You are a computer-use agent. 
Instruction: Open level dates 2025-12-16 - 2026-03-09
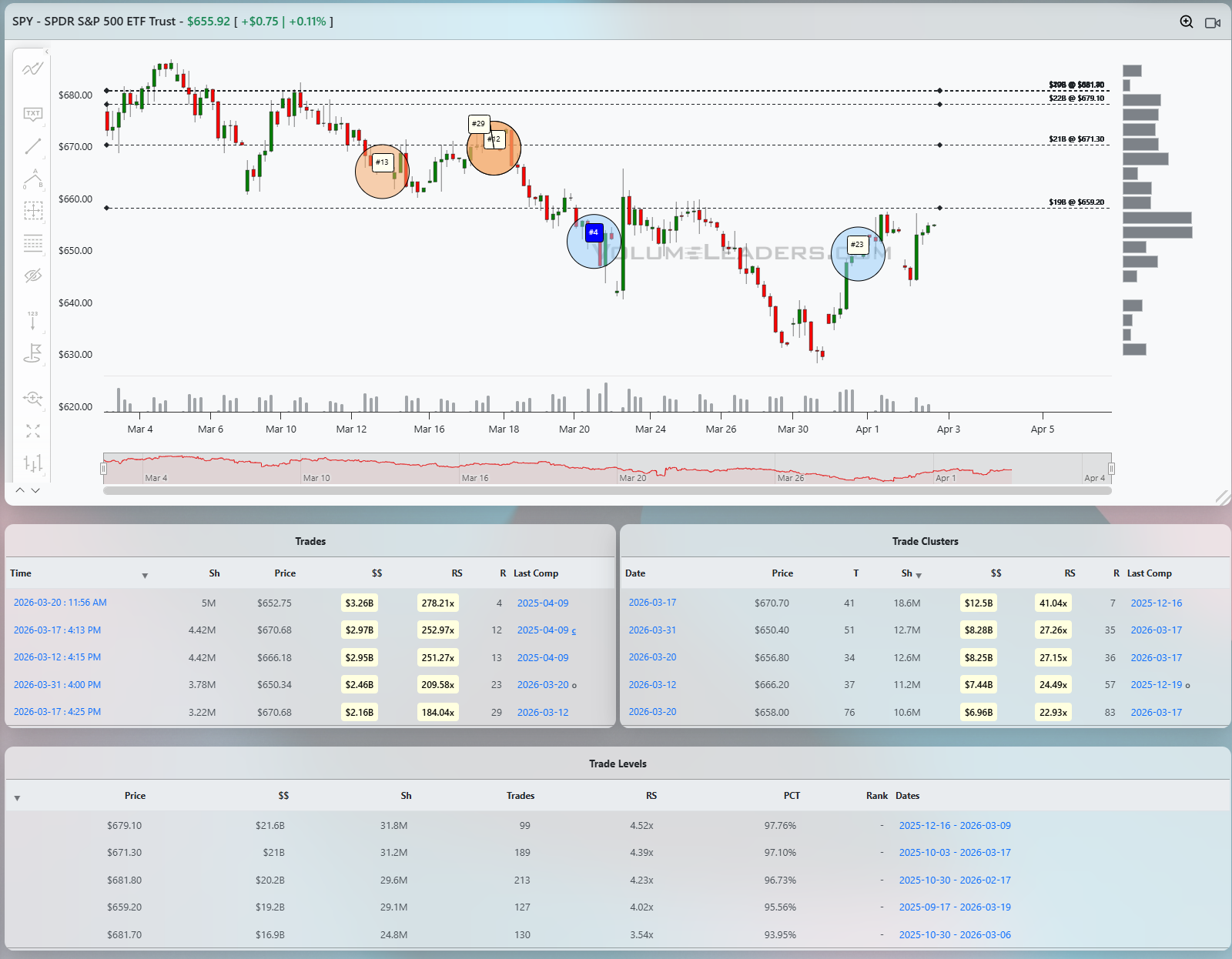(955, 825)
